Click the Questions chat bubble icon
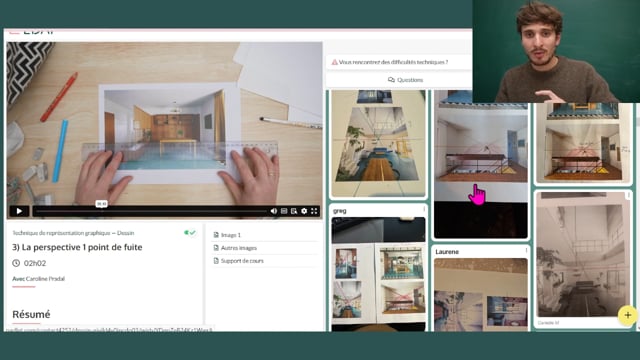The image size is (640, 360). pyautogui.click(x=391, y=80)
